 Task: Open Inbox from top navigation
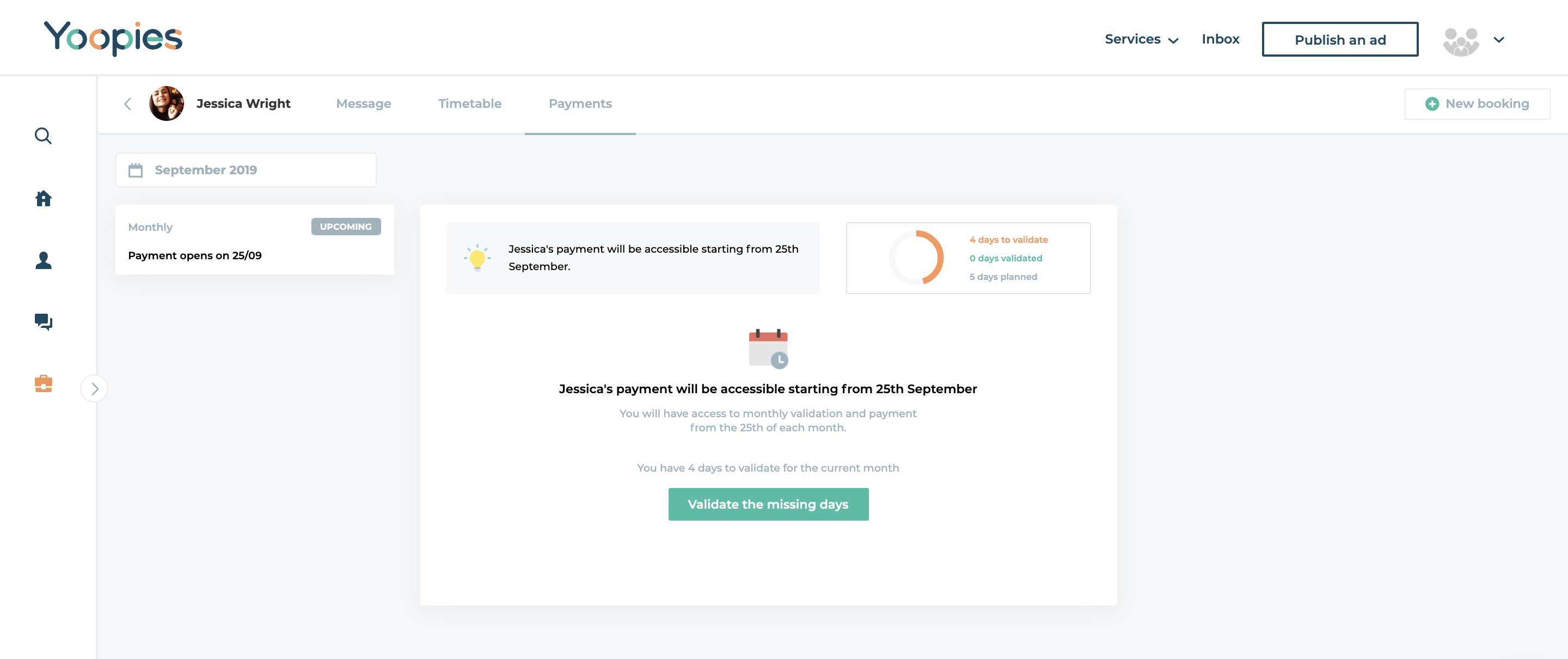click(1220, 40)
